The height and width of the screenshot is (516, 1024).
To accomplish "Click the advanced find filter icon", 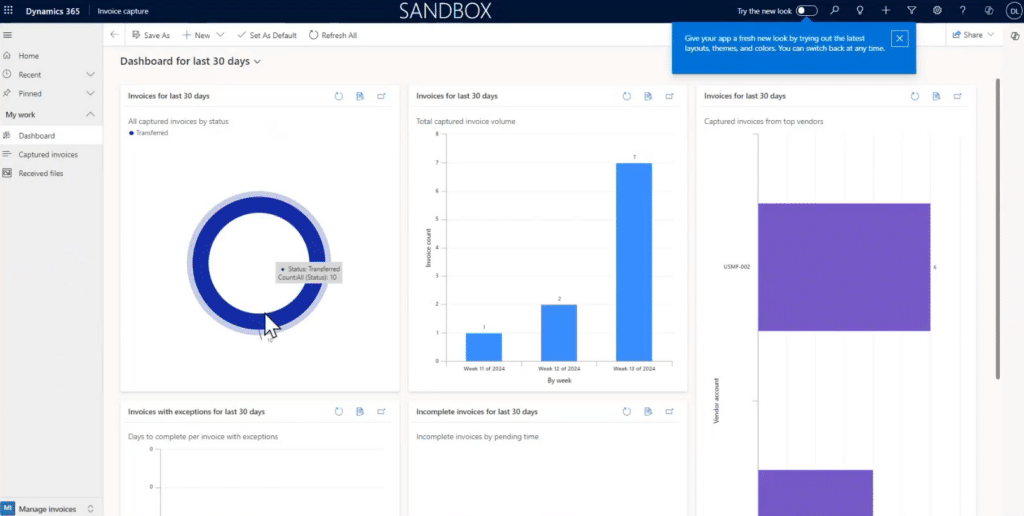I will pyautogui.click(x=912, y=10).
